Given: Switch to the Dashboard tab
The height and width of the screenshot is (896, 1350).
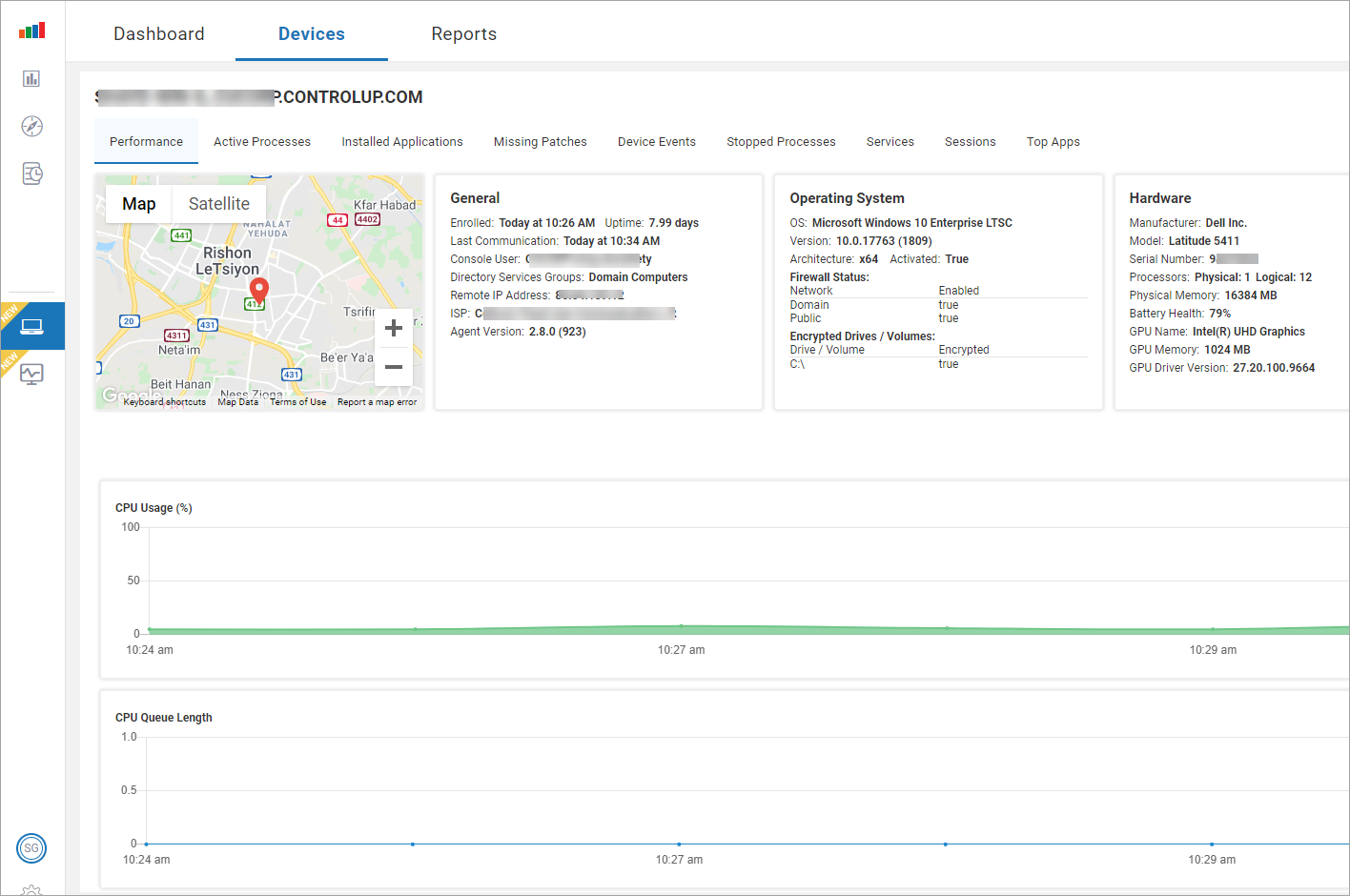Looking at the screenshot, I should pyautogui.click(x=159, y=33).
